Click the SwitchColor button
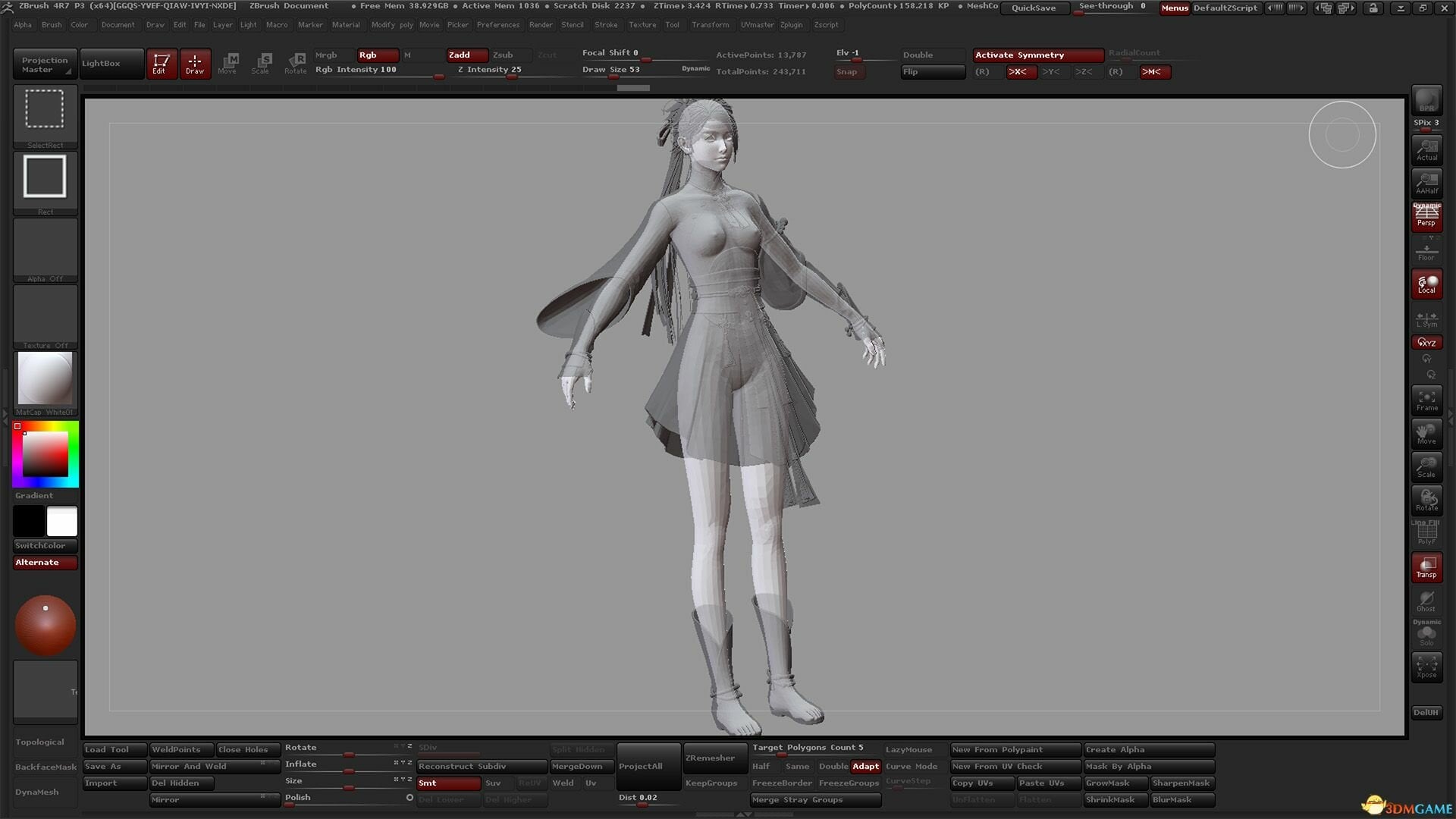This screenshot has width=1456, height=819. click(45, 545)
